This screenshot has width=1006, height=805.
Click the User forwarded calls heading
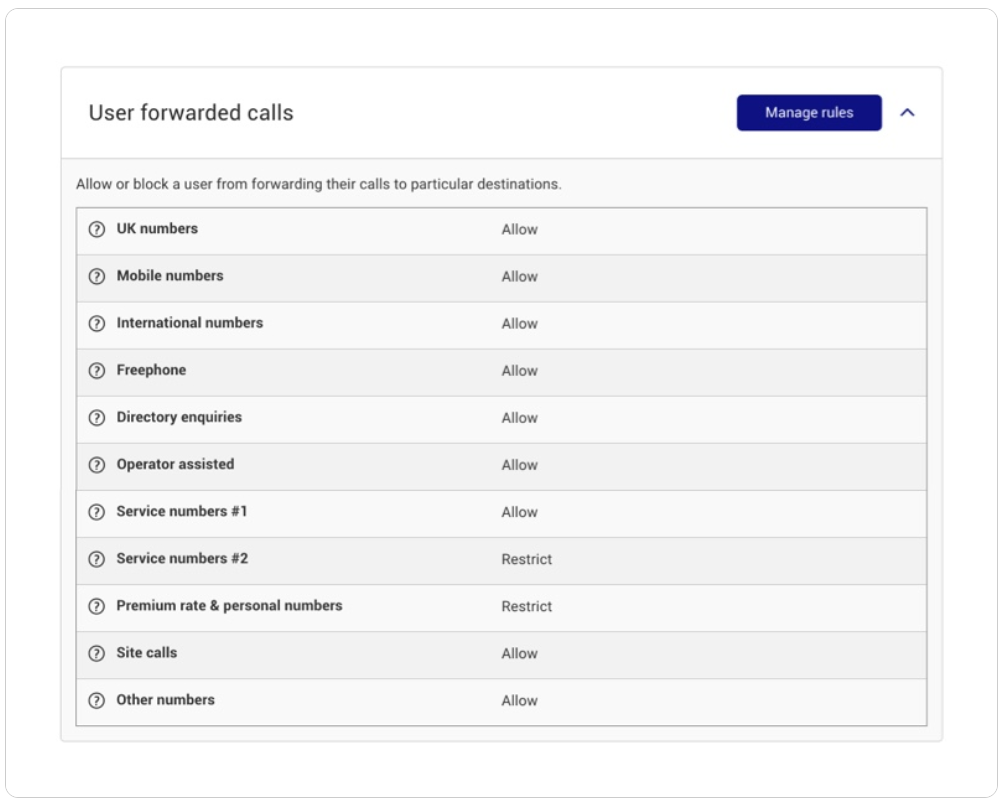pos(191,113)
